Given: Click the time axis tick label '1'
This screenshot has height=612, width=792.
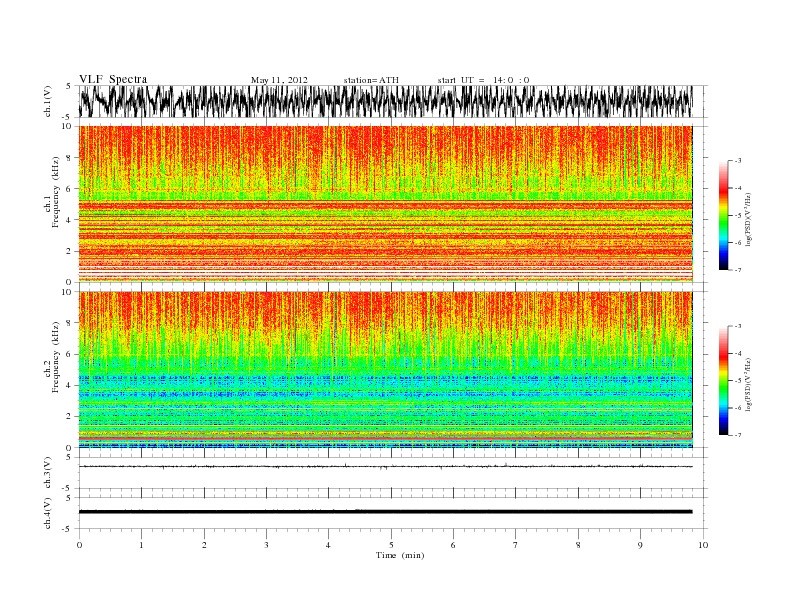Looking at the screenshot, I should (x=142, y=545).
